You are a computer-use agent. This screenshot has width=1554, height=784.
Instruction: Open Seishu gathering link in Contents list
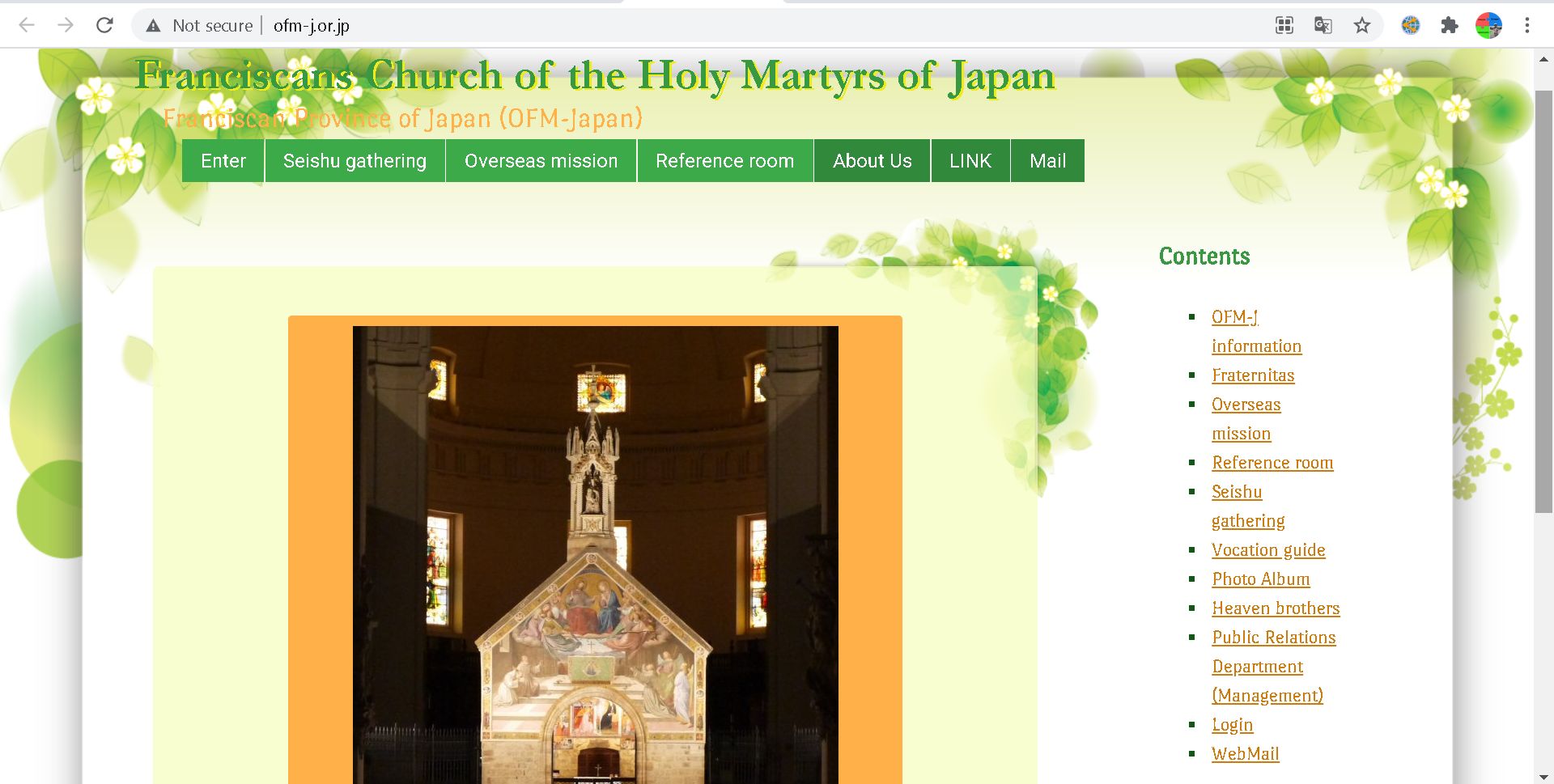point(1248,506)
